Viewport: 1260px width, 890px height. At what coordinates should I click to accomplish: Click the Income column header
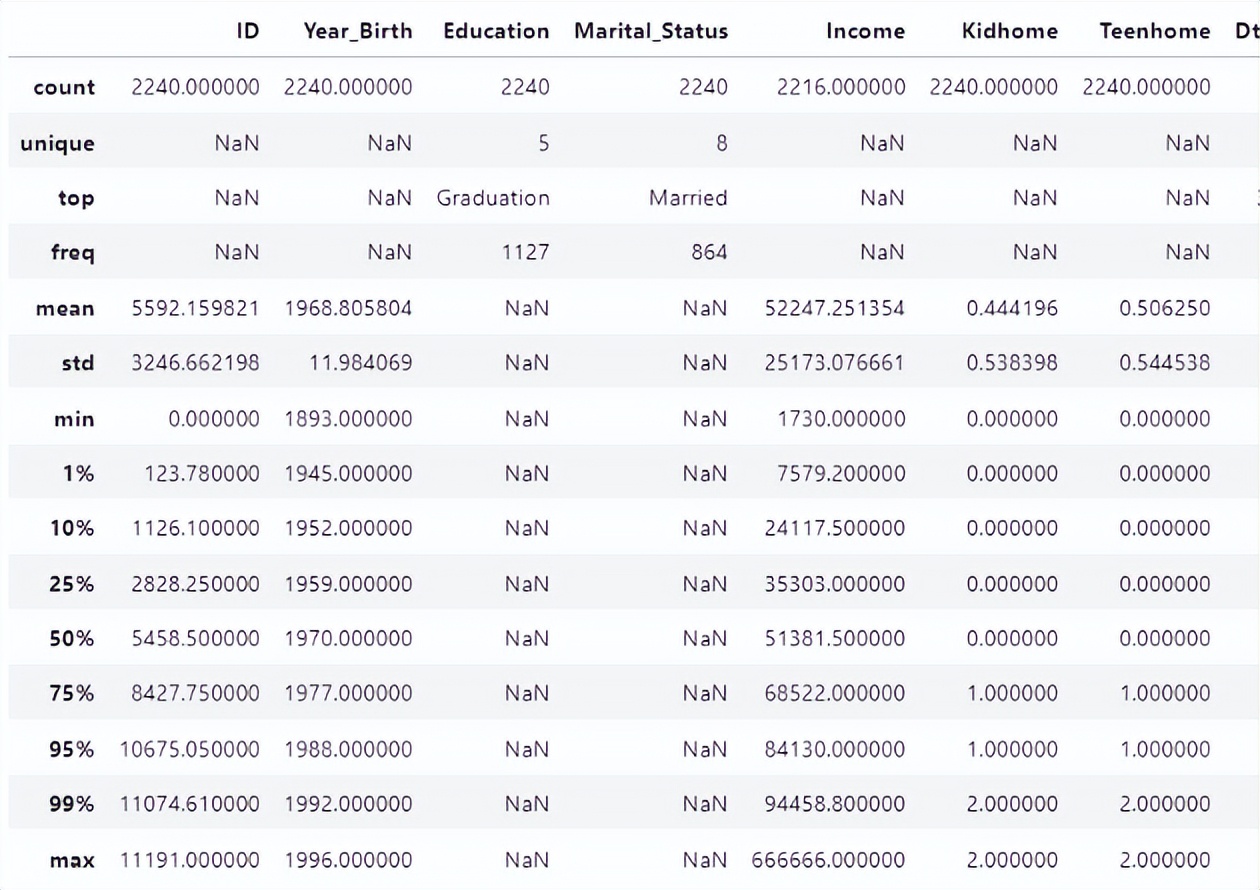point(865,31)
